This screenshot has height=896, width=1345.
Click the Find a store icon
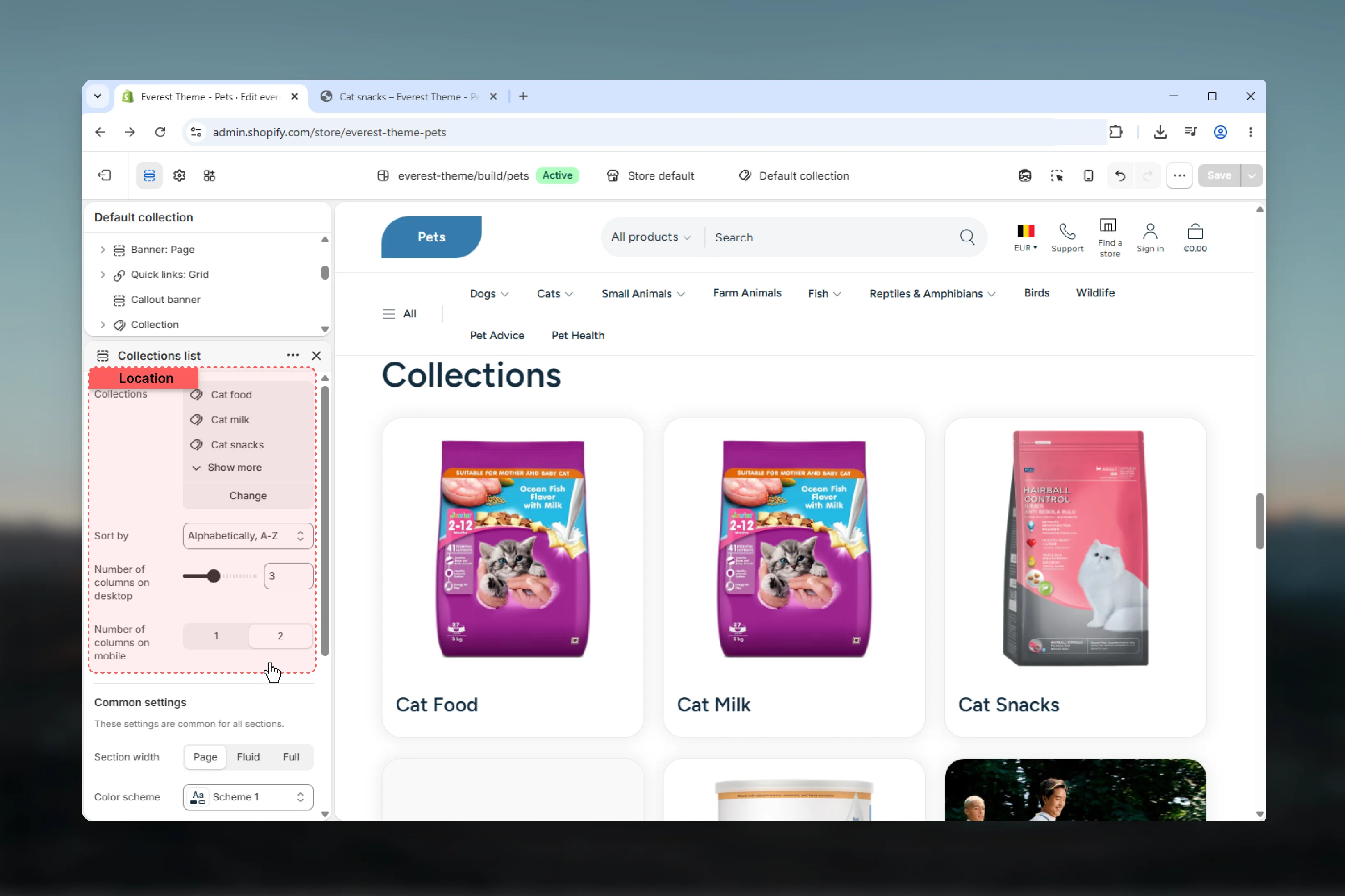click(x=1108, y=225)
